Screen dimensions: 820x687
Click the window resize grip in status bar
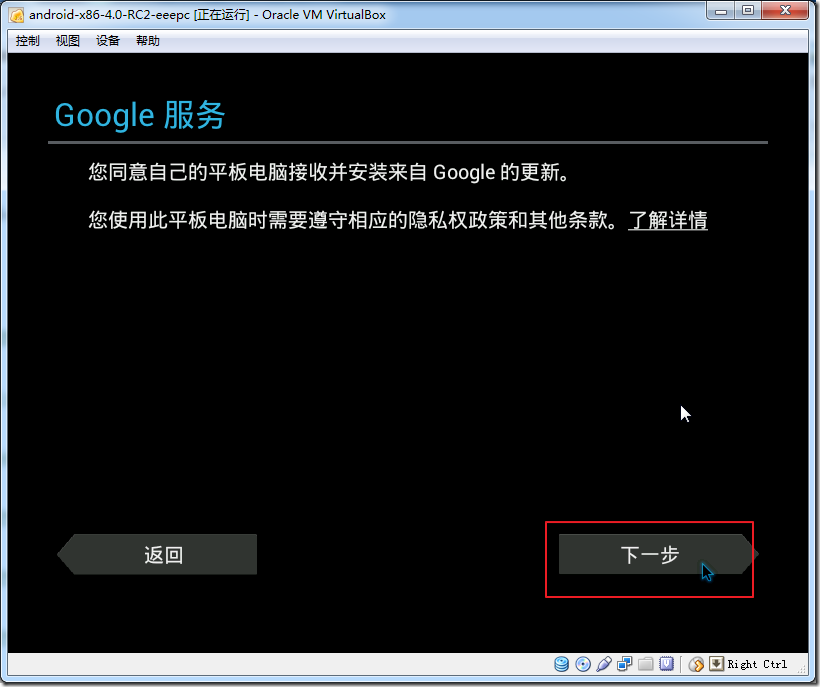click(801, 668)
